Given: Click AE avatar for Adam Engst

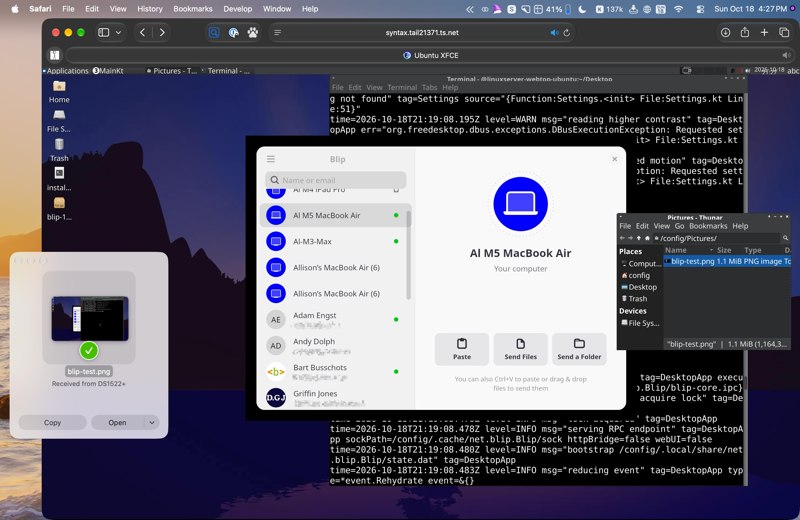Looking at the screenshot, I should point(276,320).
